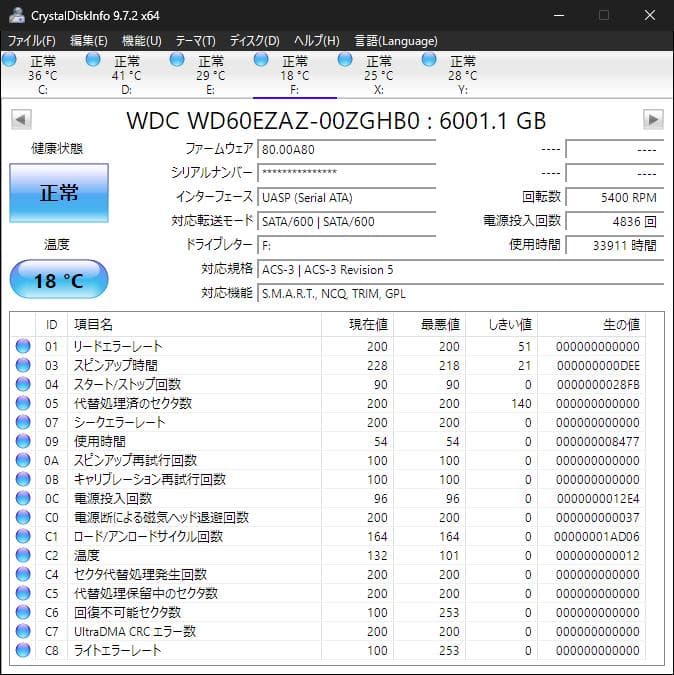Click the 最悪値 column header
Screen dimensions: 674x675
pyautogui.click(x=429, y=325)
